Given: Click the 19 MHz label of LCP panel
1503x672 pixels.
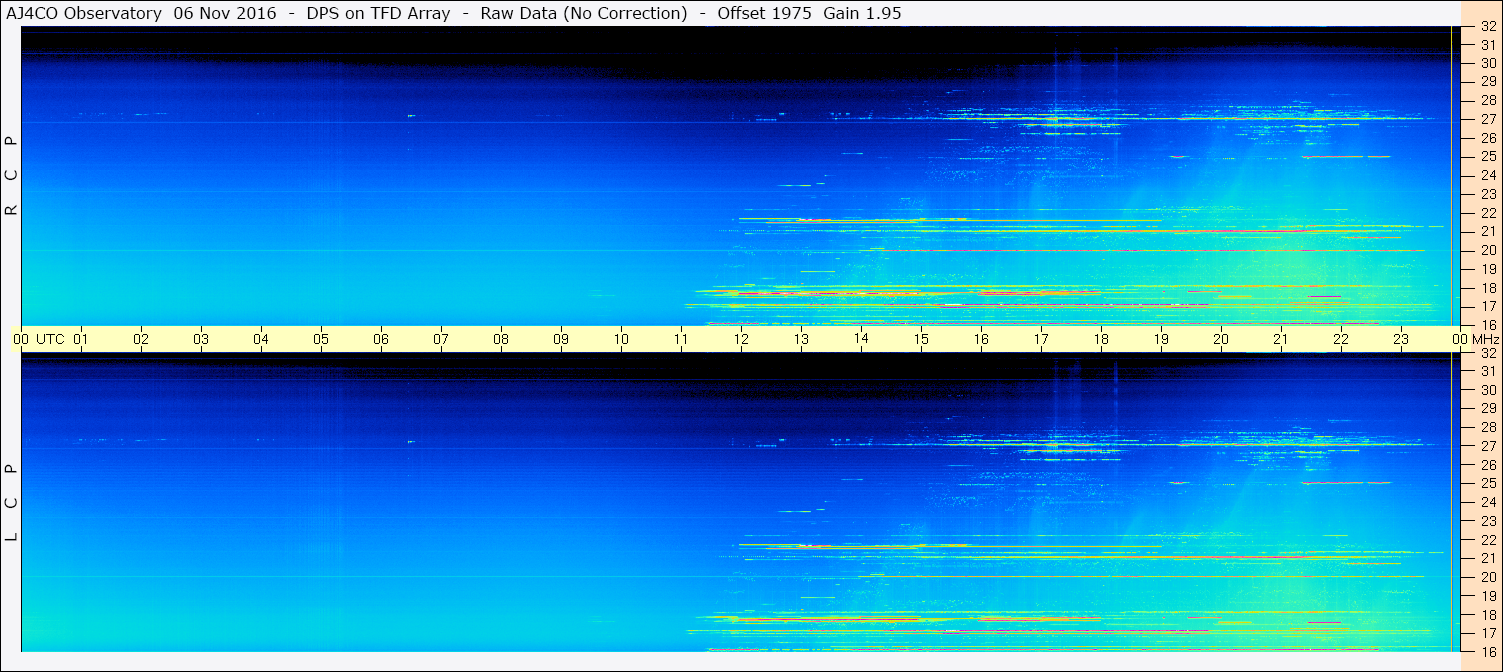Looking at the screenshot, I should (1488, 596).
